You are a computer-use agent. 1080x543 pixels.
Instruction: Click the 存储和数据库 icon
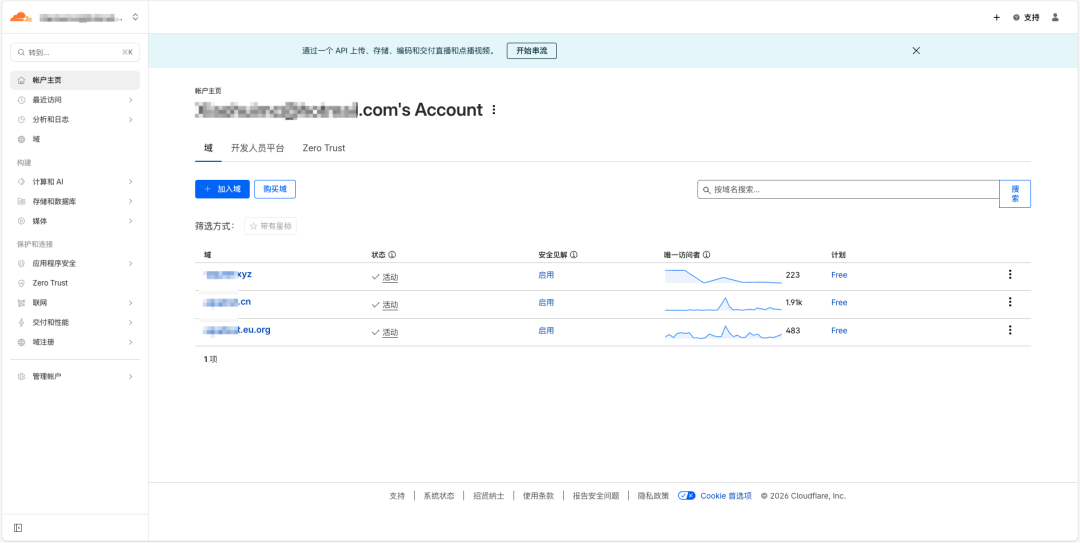coord(21,202)
